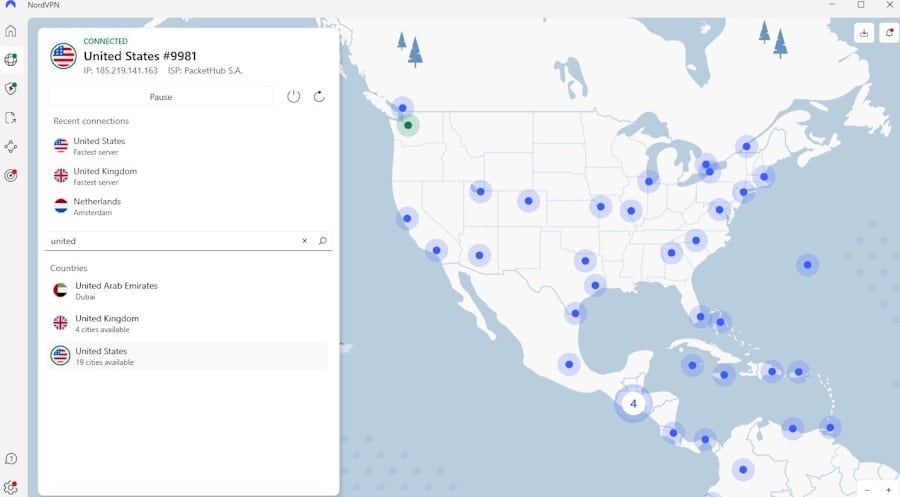Select the Atlanta map marker

click(x=671, y=253)
